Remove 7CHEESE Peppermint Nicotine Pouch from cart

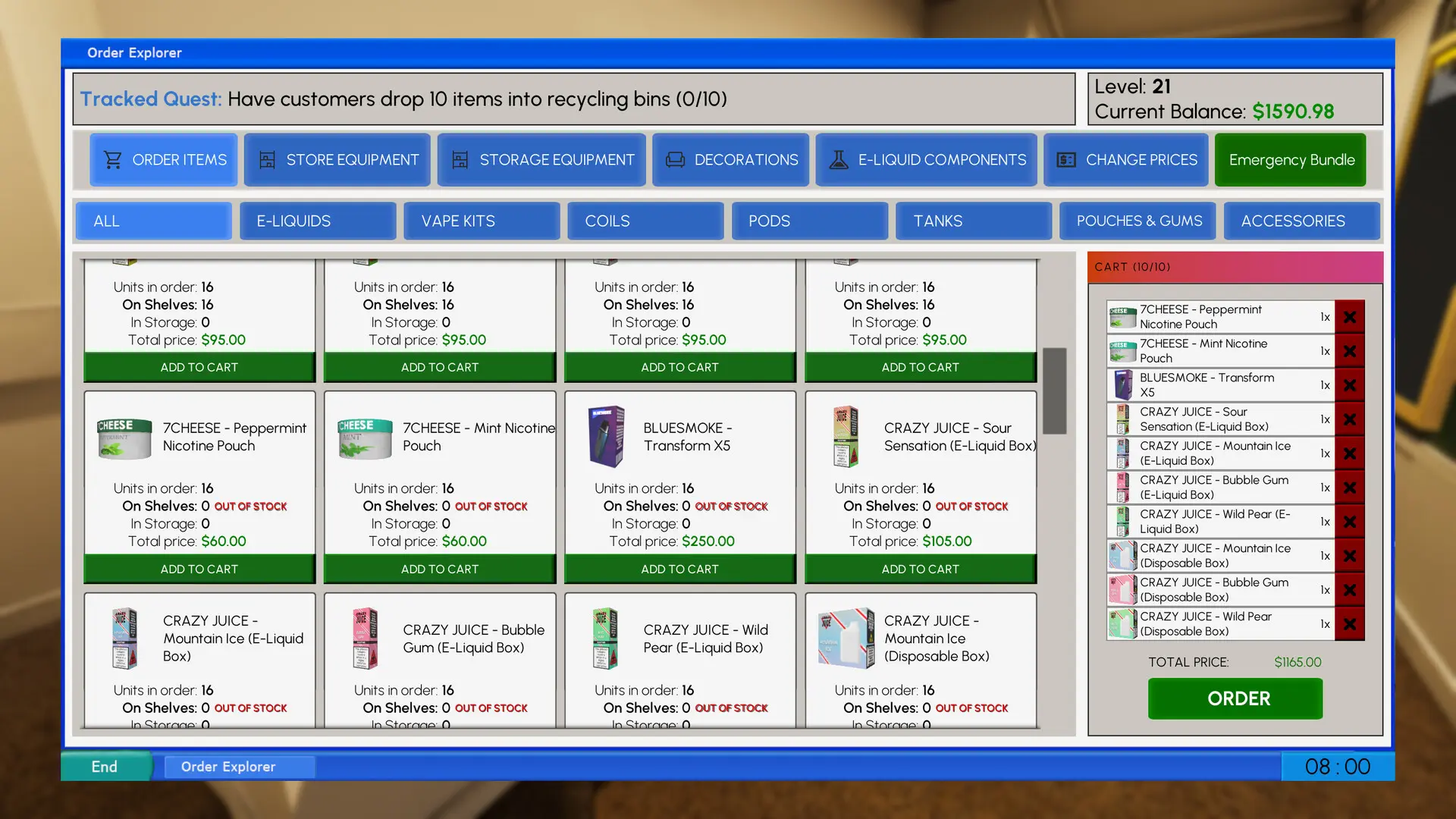pos(1350,317)
